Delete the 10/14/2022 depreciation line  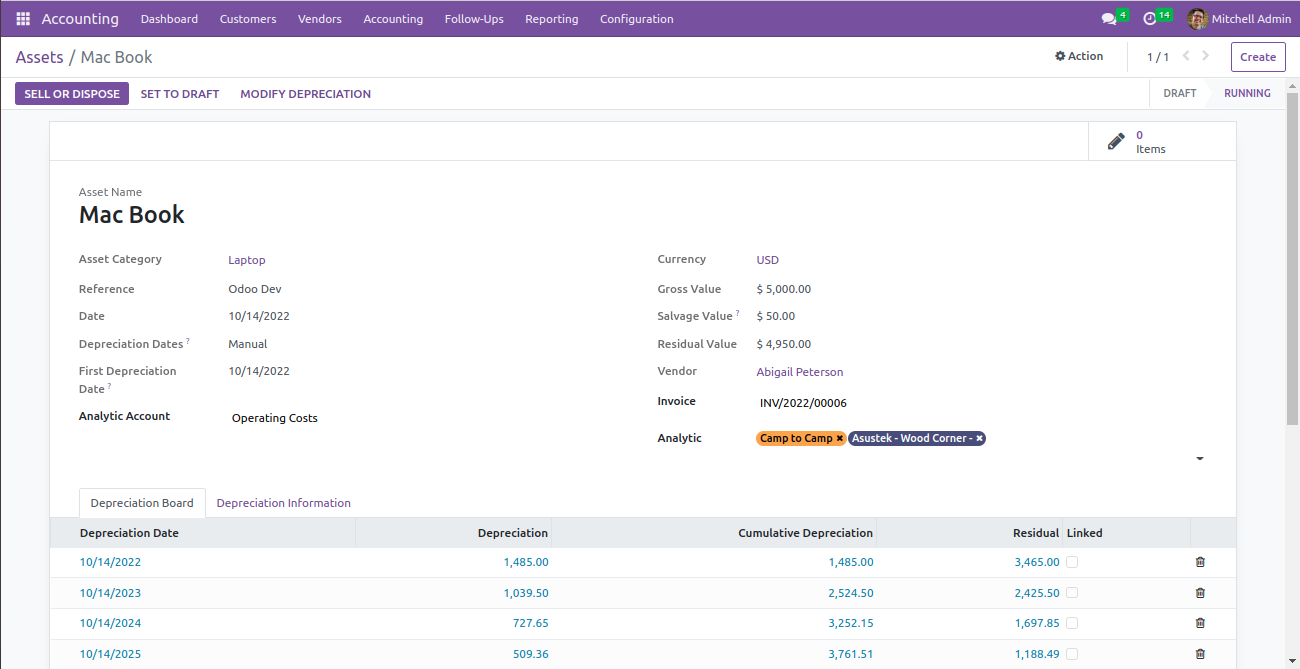coord(1200,562)
